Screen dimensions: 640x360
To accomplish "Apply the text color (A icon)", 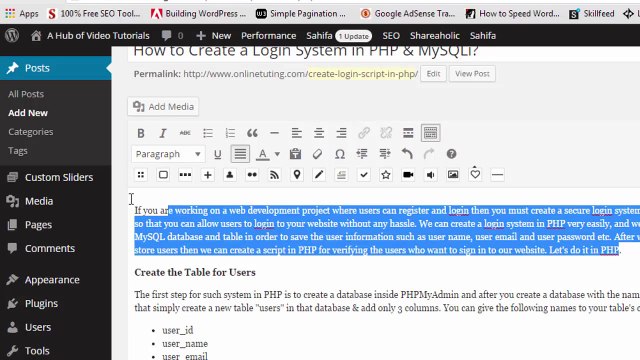I will 262,154.
